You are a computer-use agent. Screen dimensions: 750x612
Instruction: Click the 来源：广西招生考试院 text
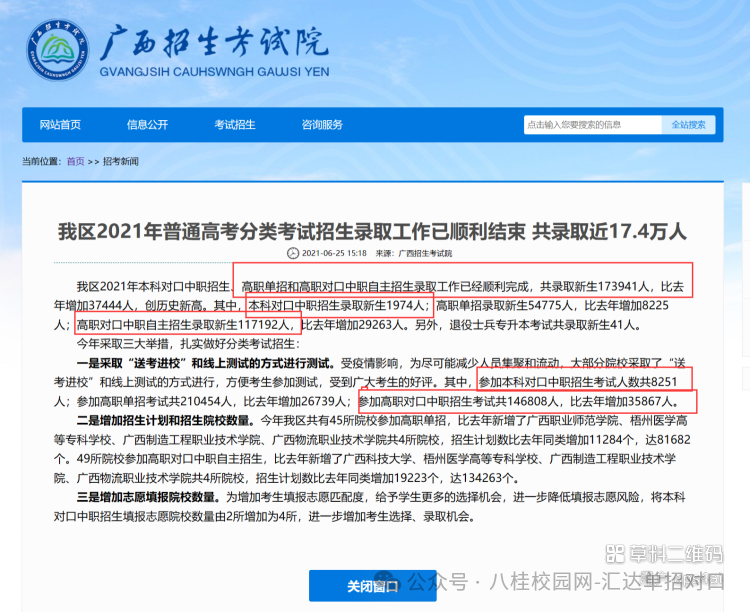pyautogui.click(x=414, y=253)
